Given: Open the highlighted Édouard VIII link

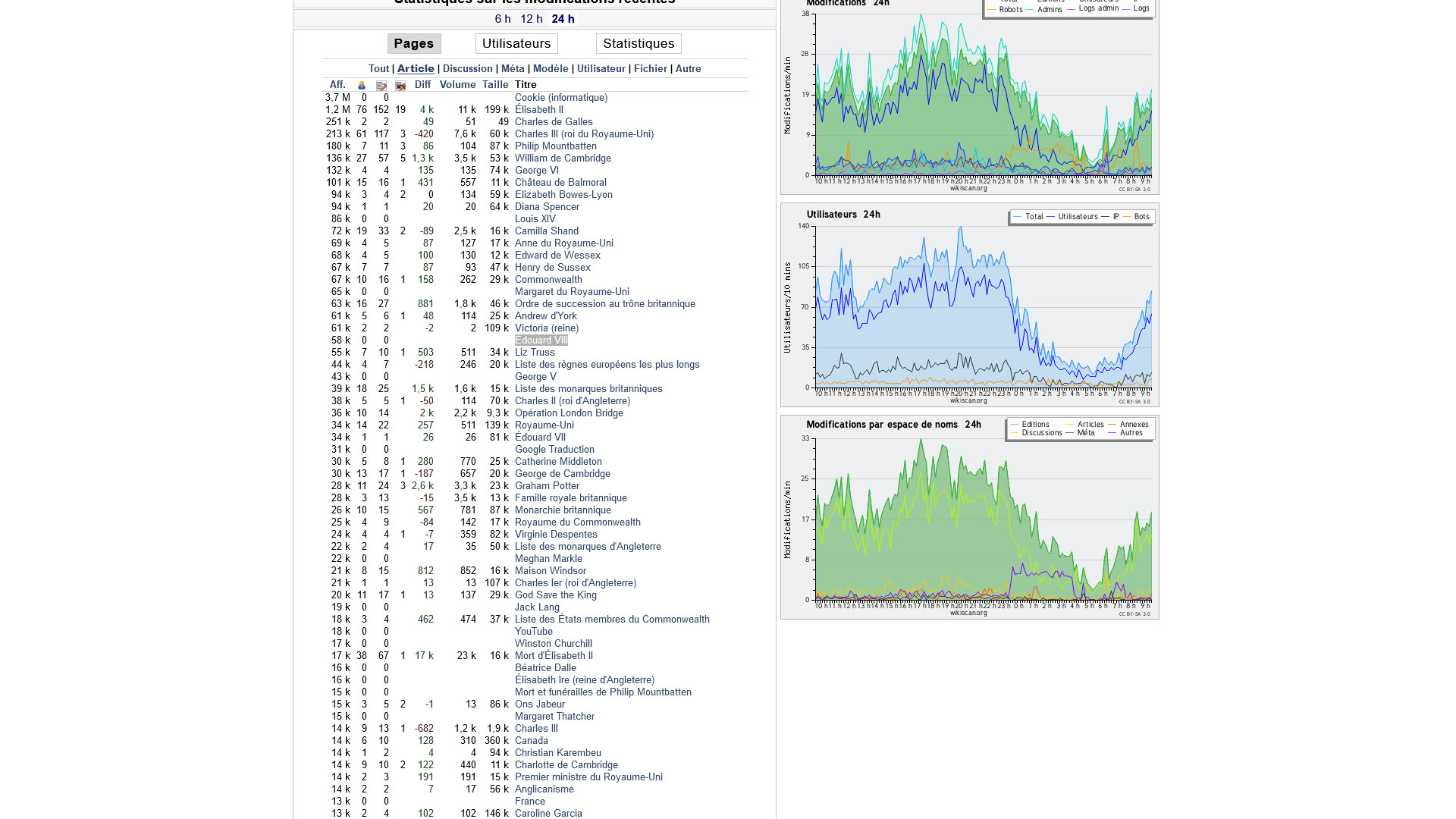Looking at the screenshot, I should click(x=541, y=340).
